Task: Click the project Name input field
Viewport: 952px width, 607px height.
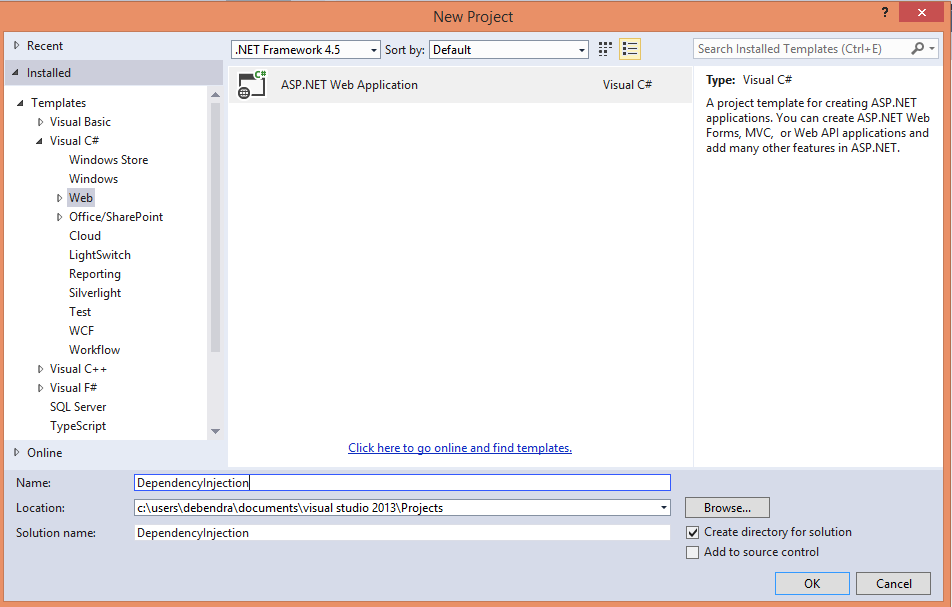Action: coord(402,483)
